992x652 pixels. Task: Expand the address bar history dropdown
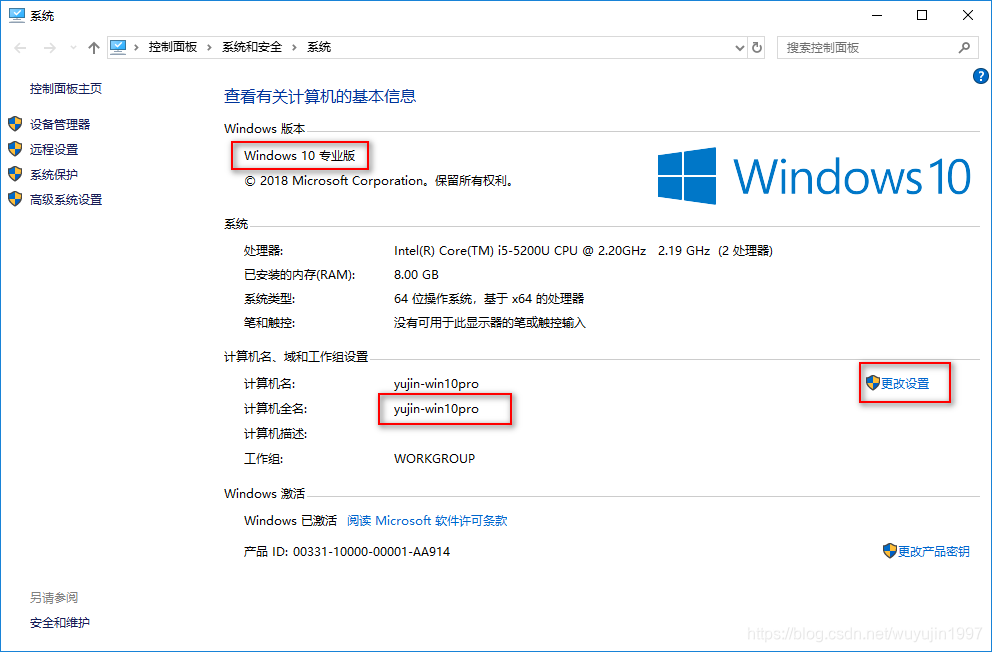(740, 47)
